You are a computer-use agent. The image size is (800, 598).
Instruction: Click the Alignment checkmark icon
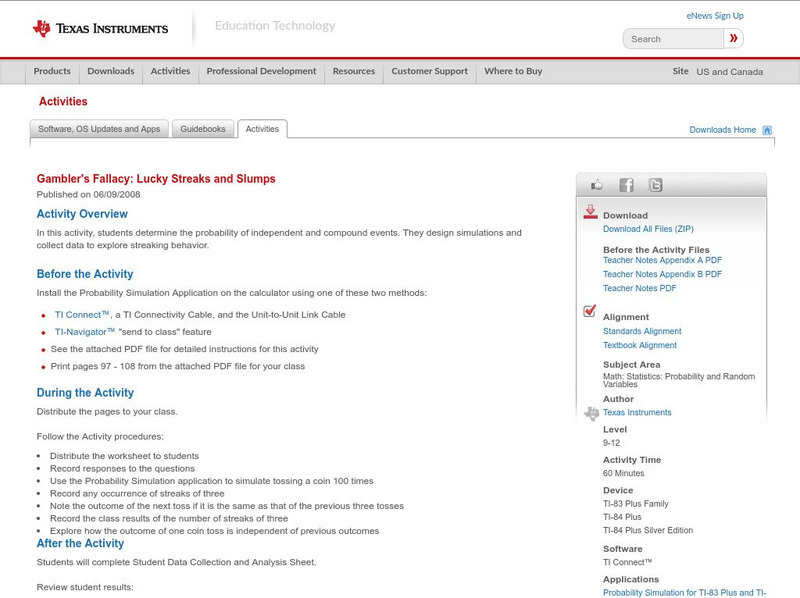click(590, 311)
